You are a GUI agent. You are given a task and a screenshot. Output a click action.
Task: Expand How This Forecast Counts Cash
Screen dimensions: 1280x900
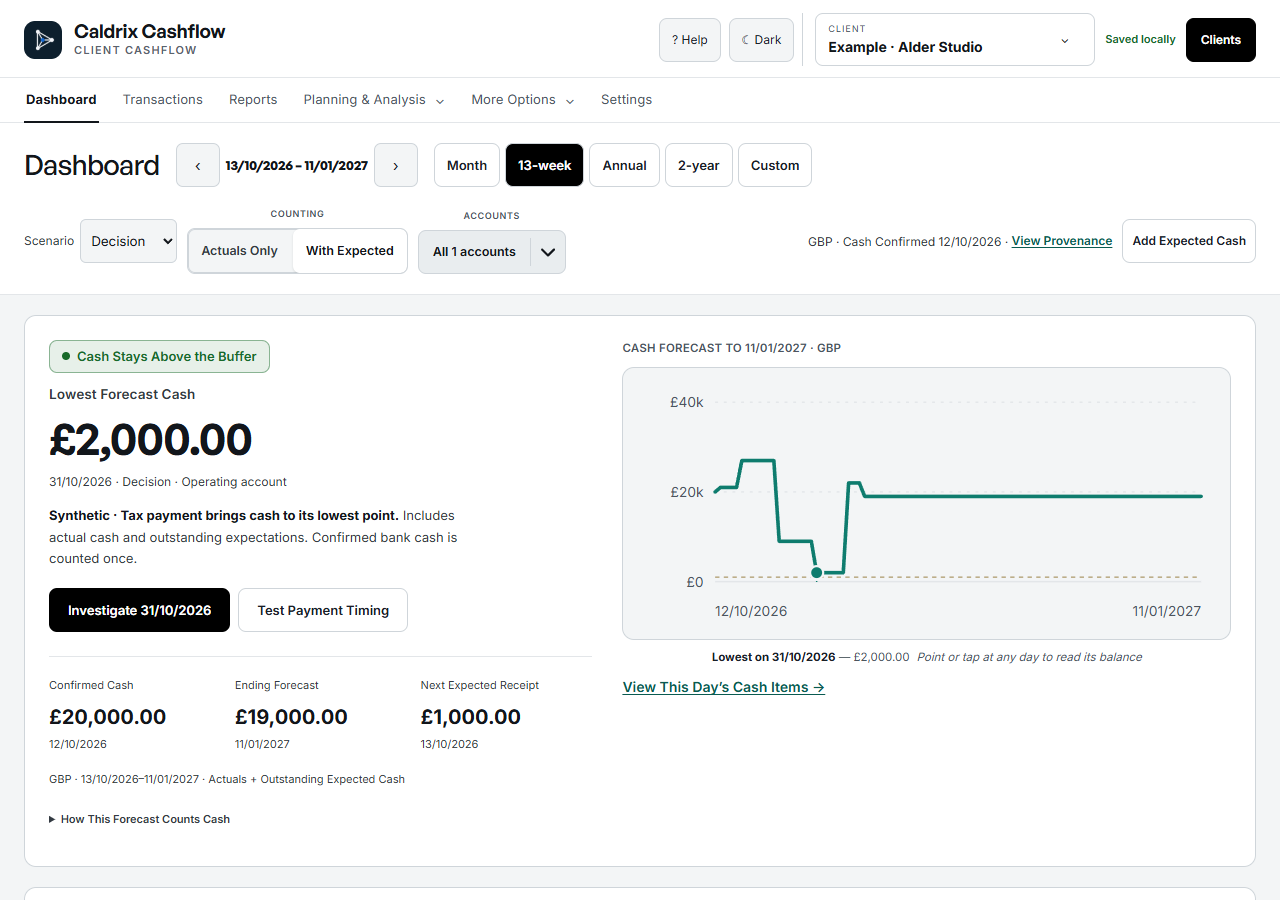pyautogui.click(x=140, y=819)
